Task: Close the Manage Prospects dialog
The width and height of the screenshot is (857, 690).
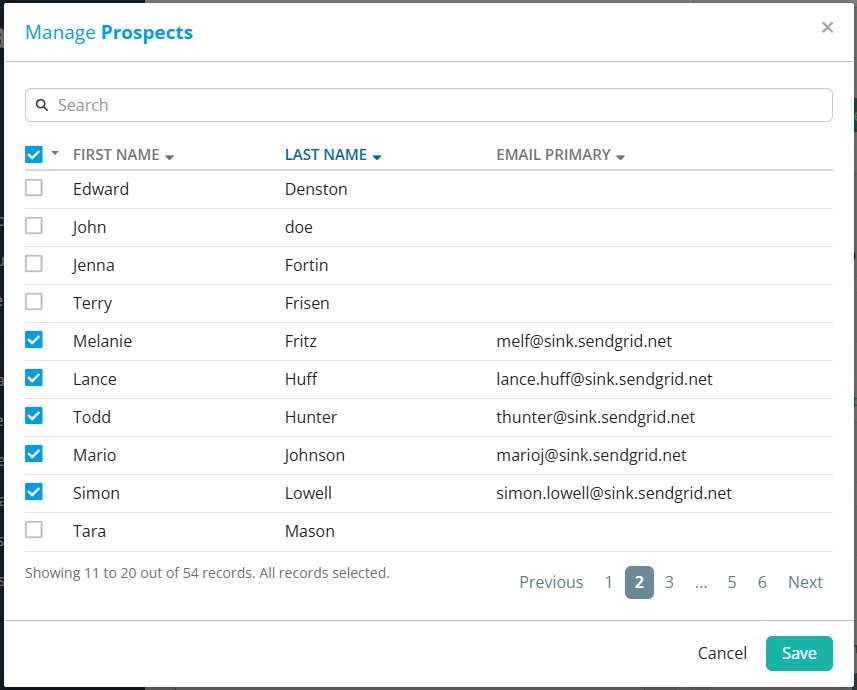Action: (x=827, y=28)
